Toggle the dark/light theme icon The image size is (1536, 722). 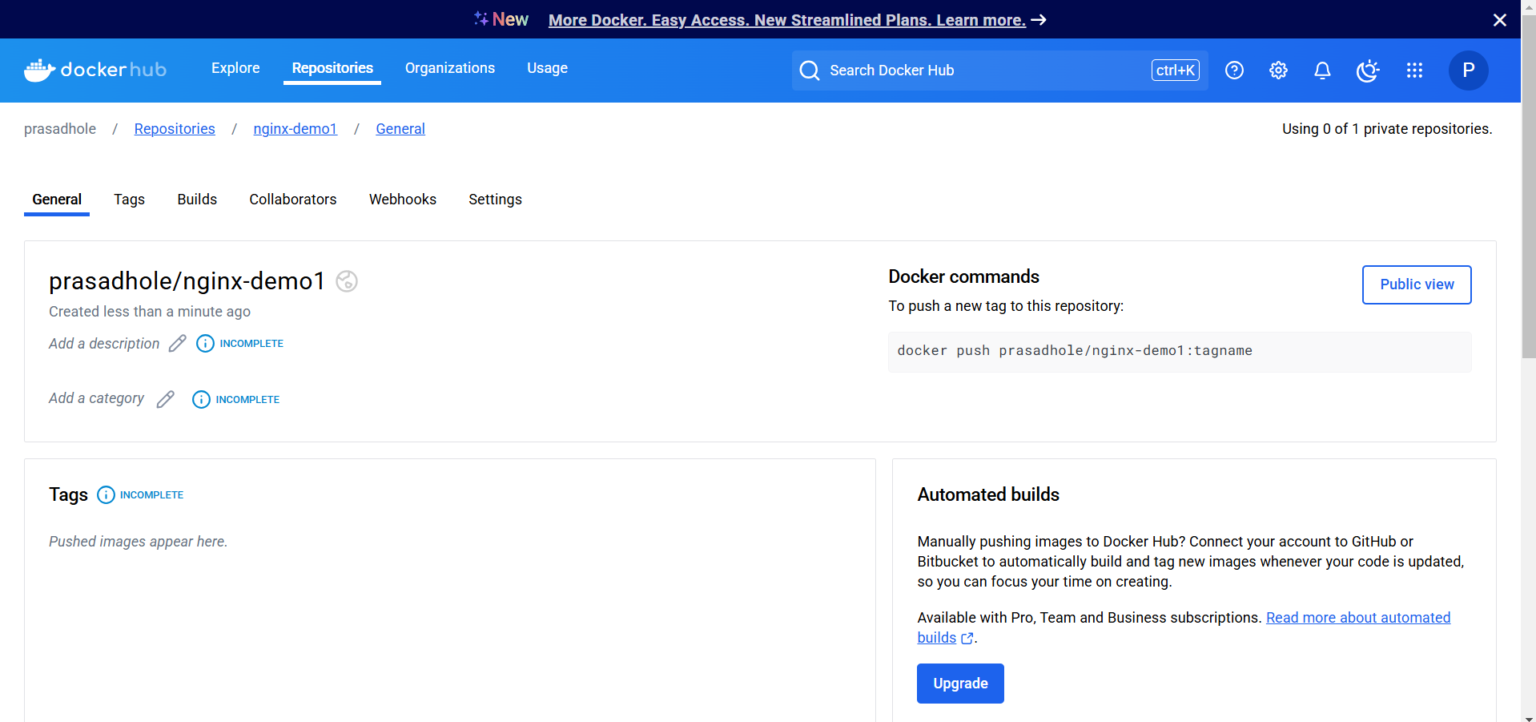[1367, 70]
